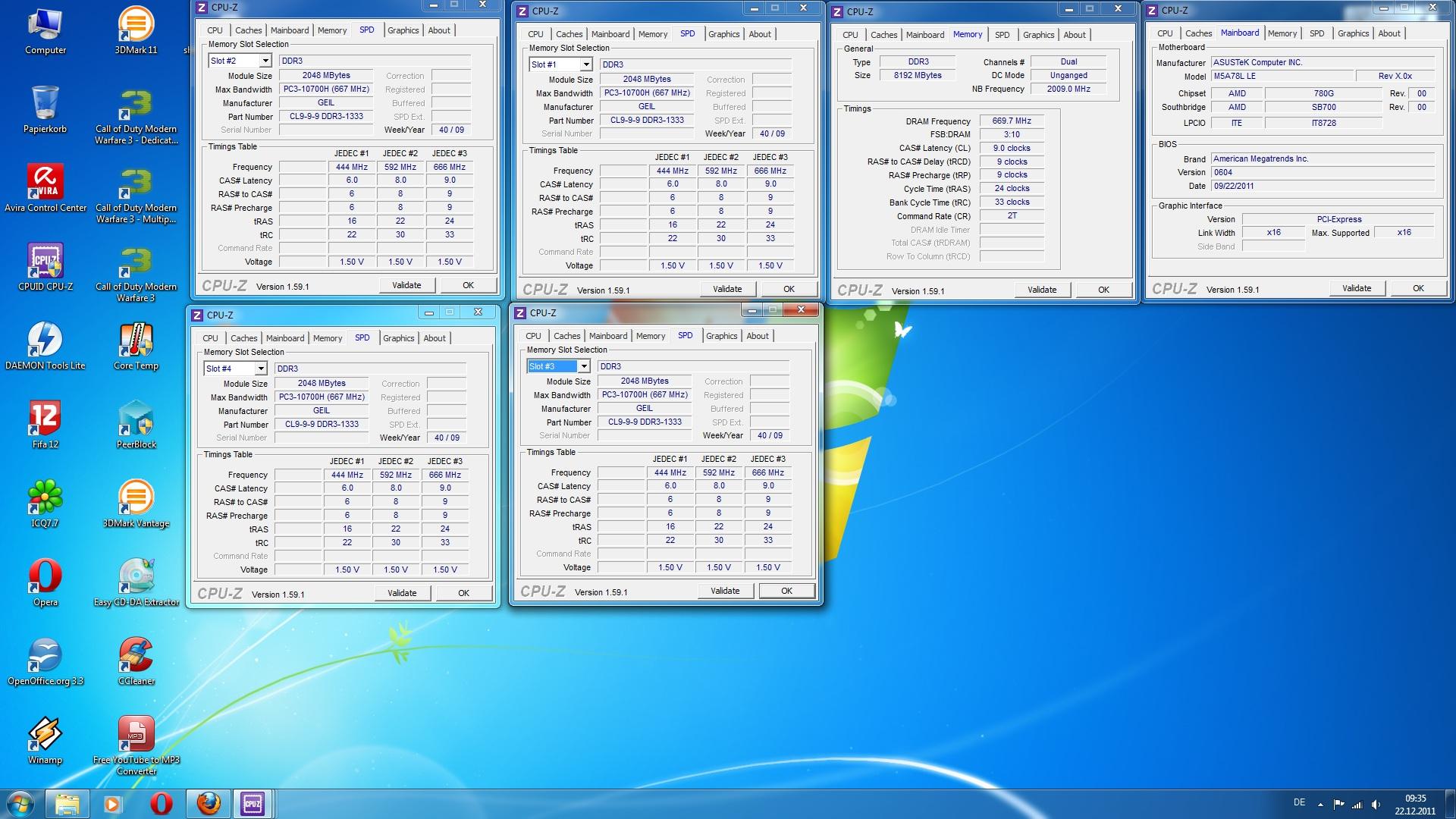Screen dimensions: 1456x819
Task: Click the DE language indicator in taskbar
Action: 1299,802
